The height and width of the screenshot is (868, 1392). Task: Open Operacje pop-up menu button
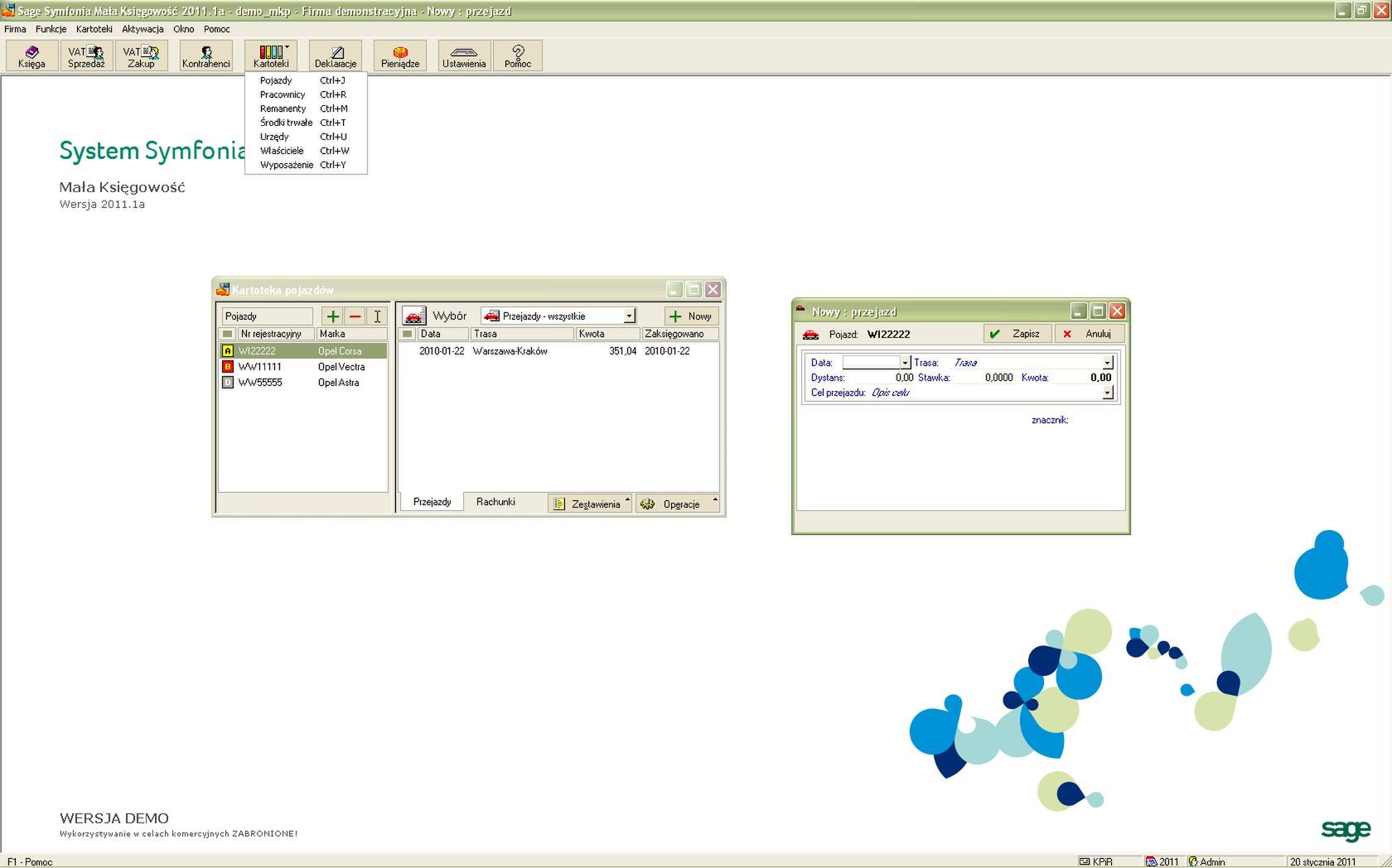pyautogui.click(x=678, y=504)
